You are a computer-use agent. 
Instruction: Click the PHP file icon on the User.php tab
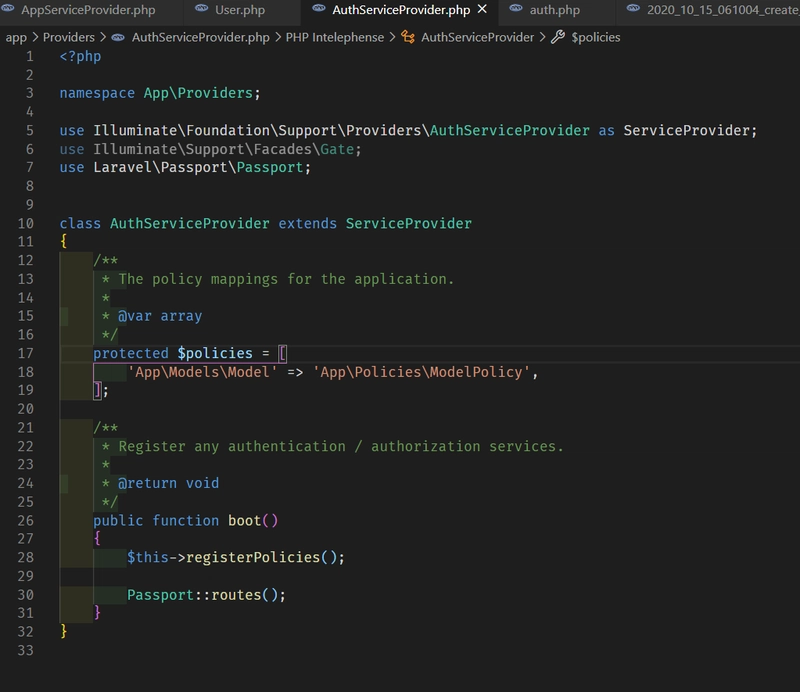click(x=202, y=9)
